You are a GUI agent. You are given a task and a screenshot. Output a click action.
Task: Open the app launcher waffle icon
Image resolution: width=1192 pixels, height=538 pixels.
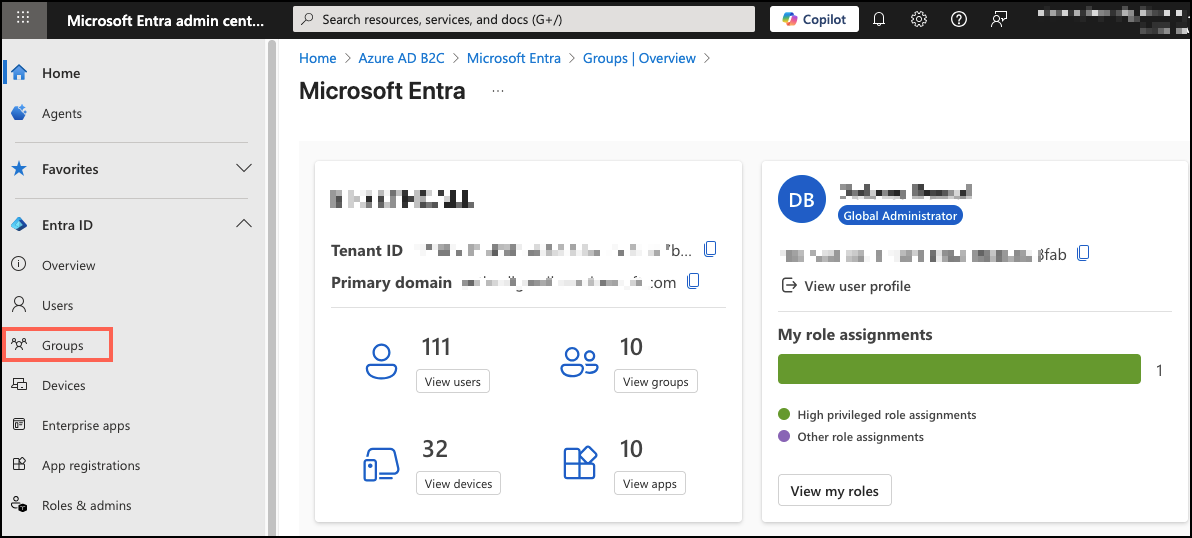pyautogui.click(x=24, y=19)
